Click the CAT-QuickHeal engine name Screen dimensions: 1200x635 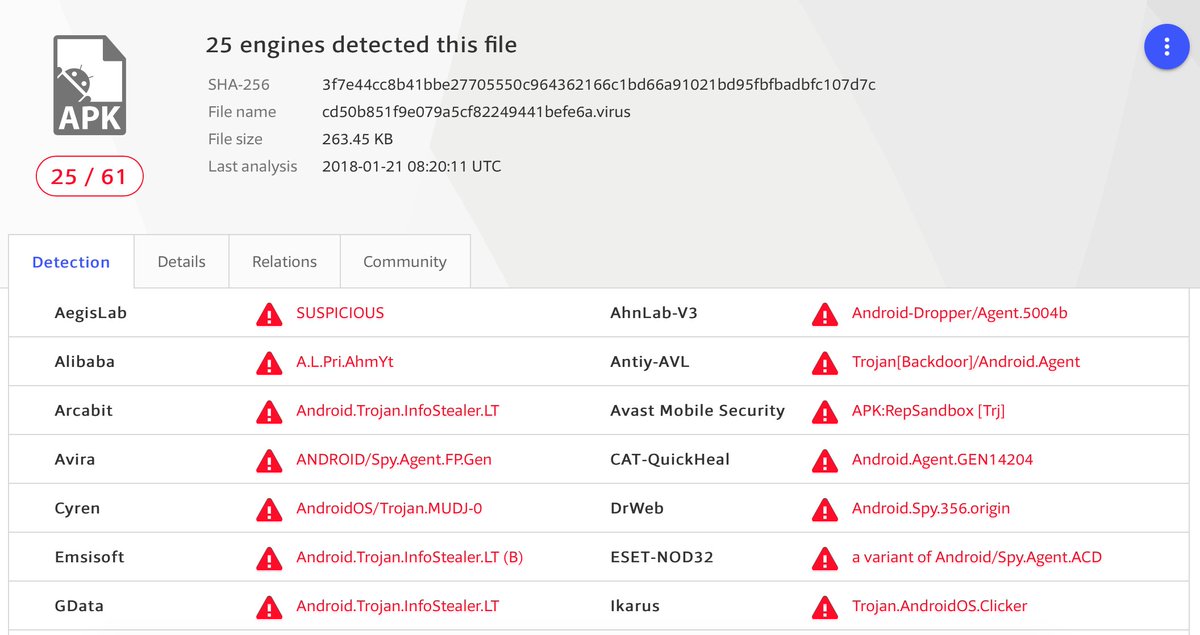(670, 460)
